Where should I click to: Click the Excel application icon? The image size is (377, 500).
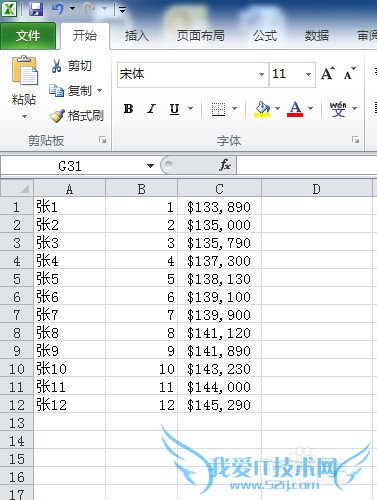[9, 9]
